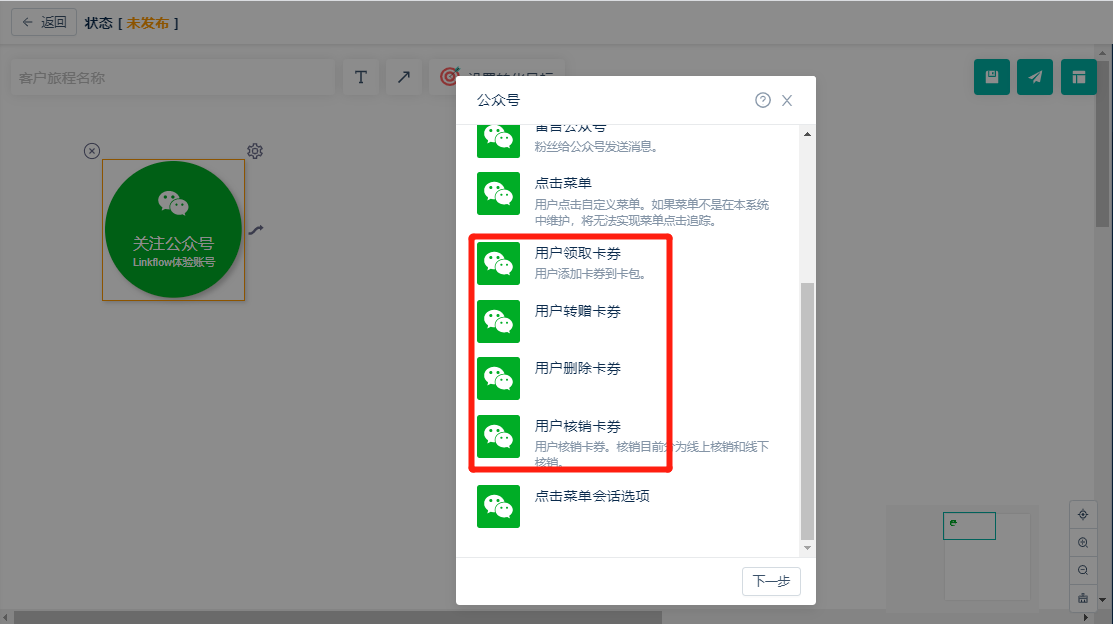
Task: Choose 用户删除卡券 option text
Action: coord(578,368)
